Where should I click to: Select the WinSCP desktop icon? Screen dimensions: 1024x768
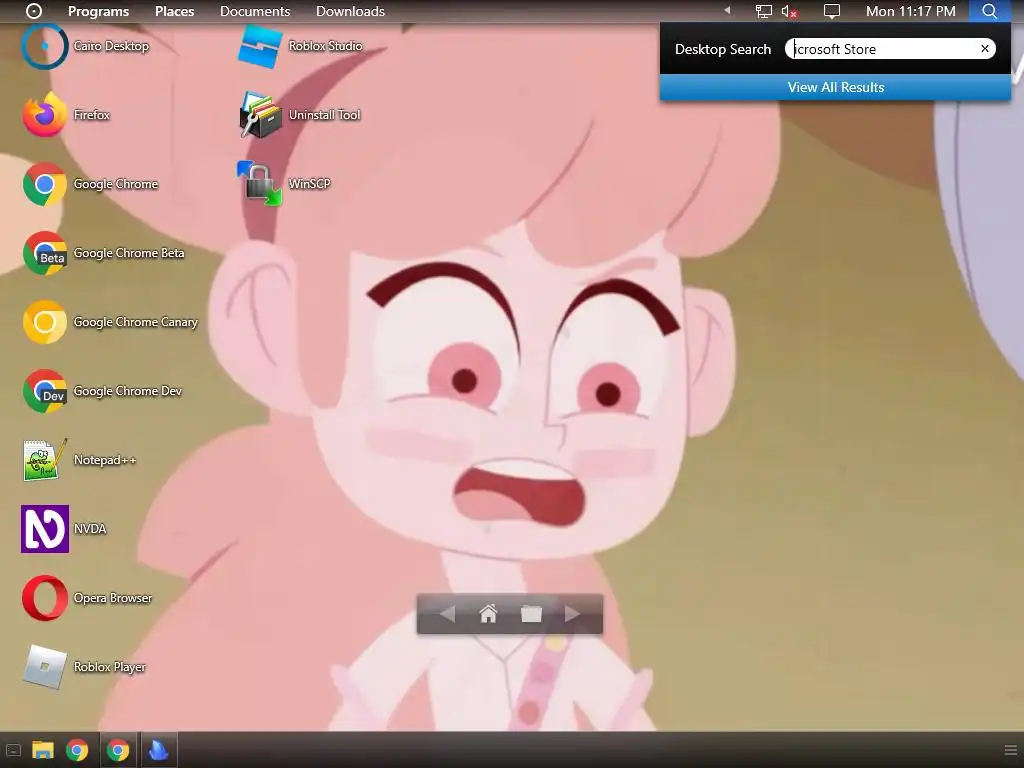[x=260, y=184]
